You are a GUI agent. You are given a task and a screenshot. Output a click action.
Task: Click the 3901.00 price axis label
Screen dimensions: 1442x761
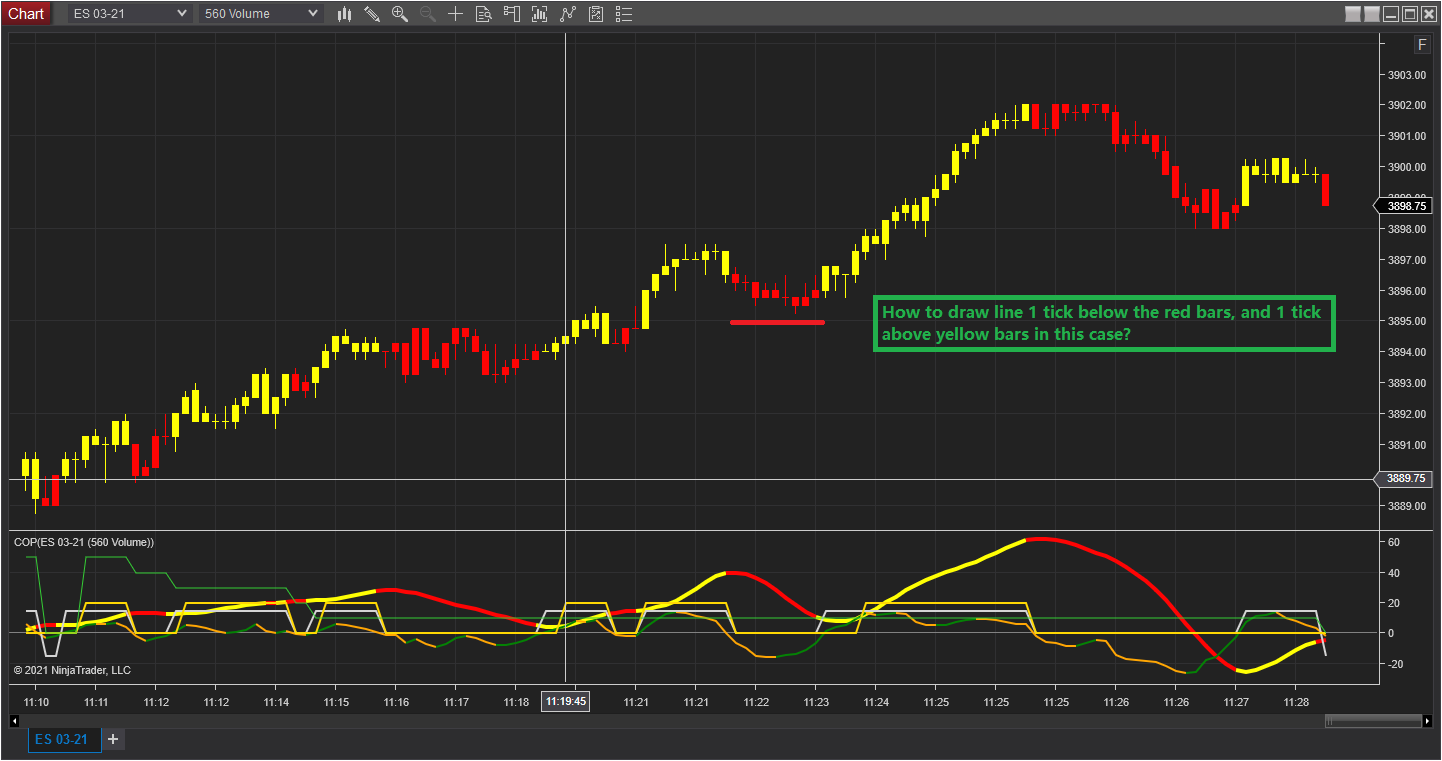1405,136
